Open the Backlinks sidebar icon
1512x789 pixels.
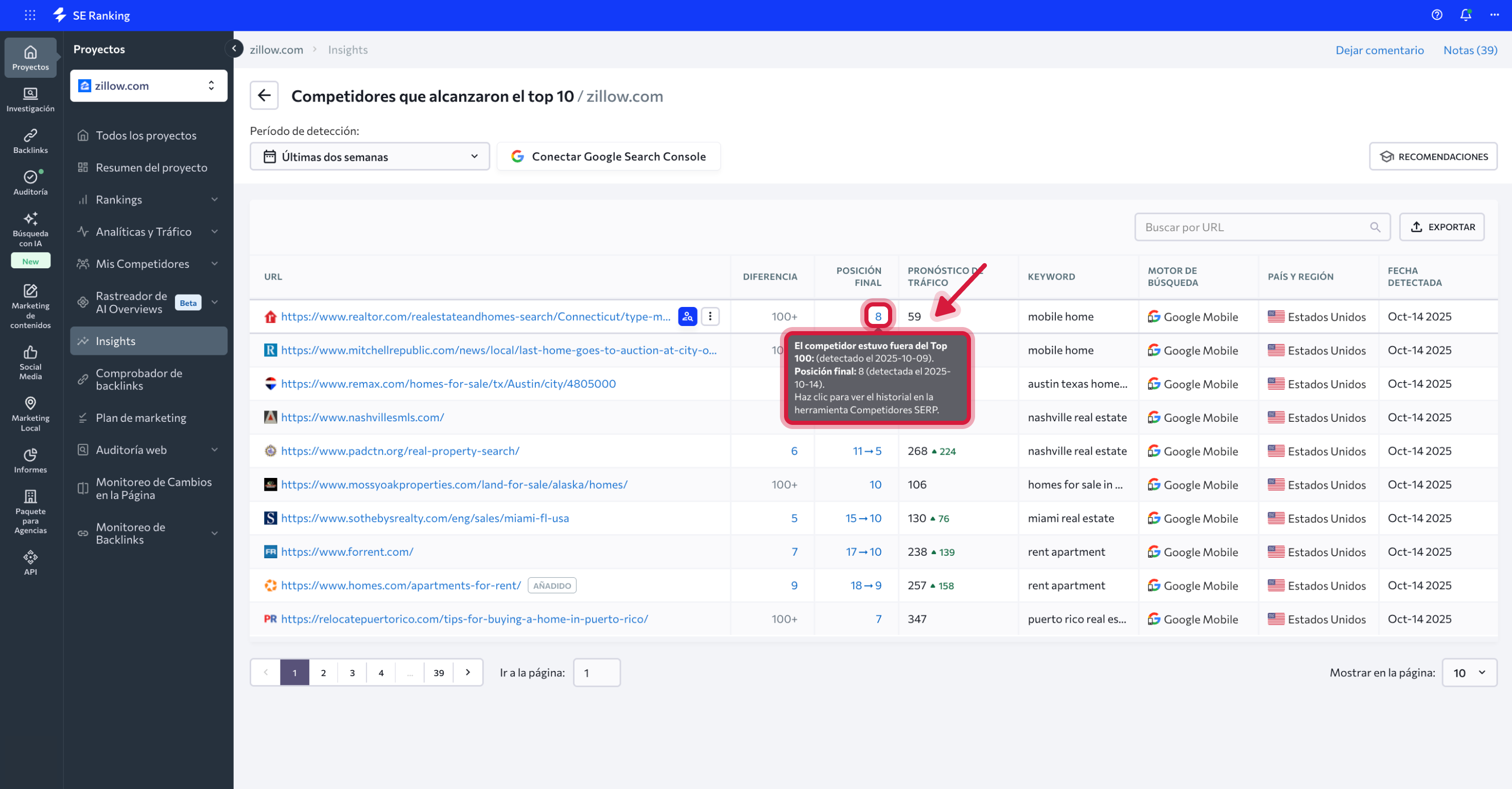click(x=30, y=141)
